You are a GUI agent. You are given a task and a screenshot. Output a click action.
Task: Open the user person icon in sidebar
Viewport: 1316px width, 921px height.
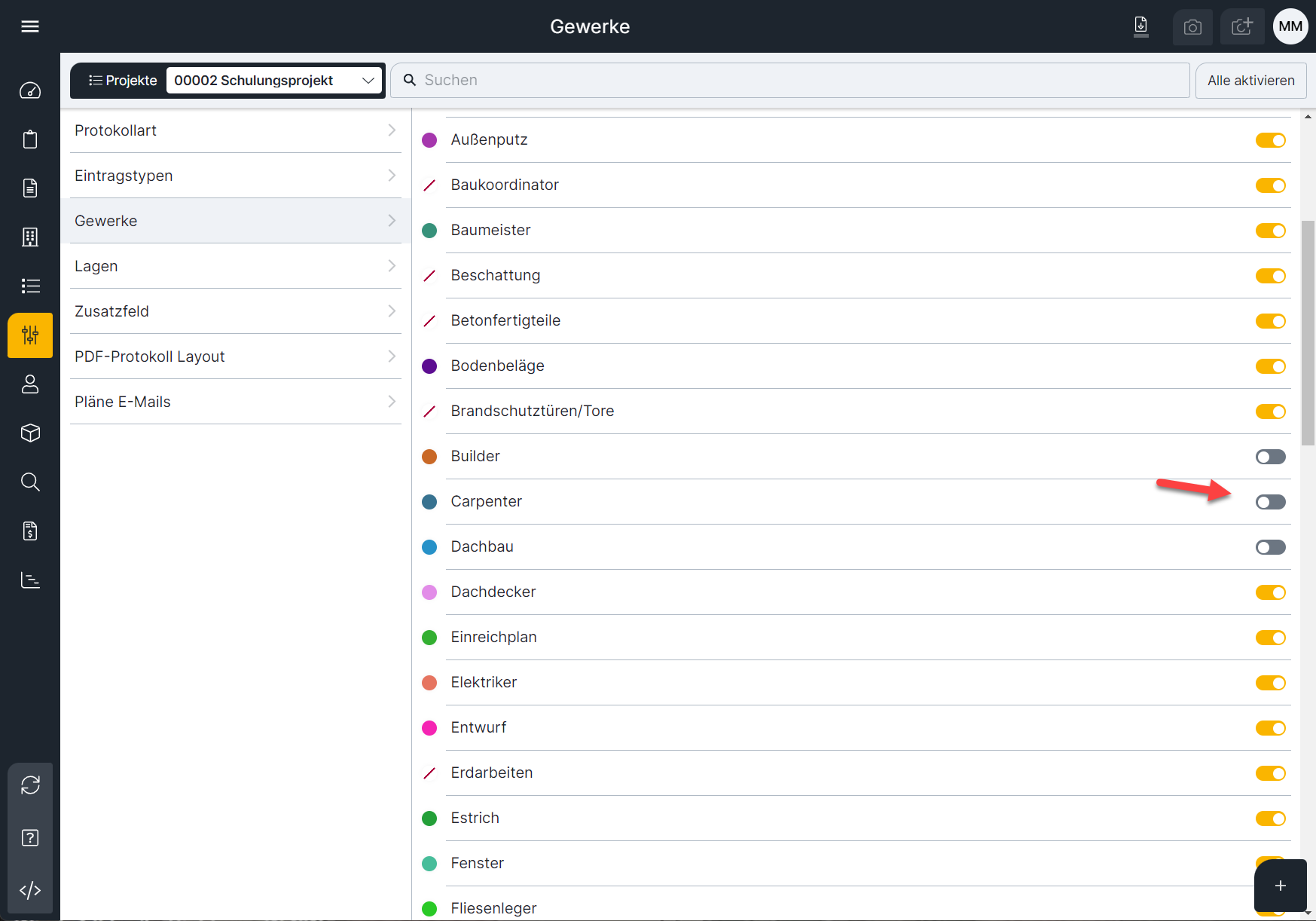tap(30, 384)
